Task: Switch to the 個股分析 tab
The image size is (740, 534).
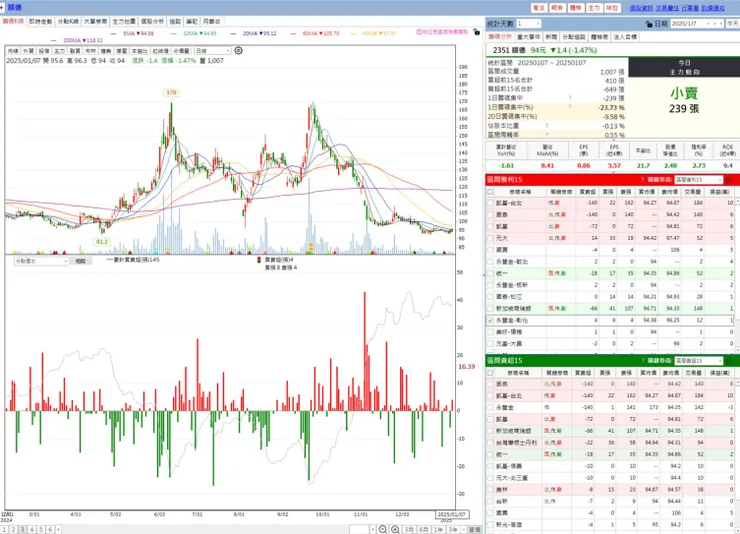Action: (152, 22)
